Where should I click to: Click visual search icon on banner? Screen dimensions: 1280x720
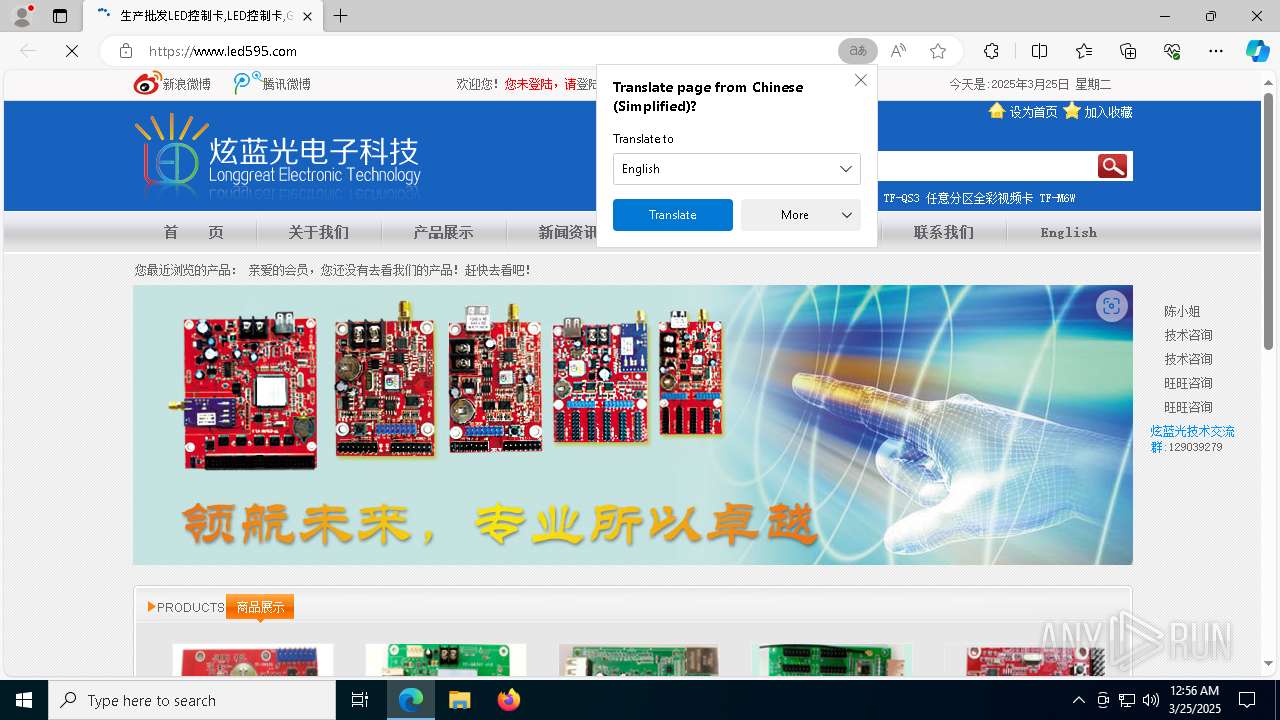point(1111,306)
